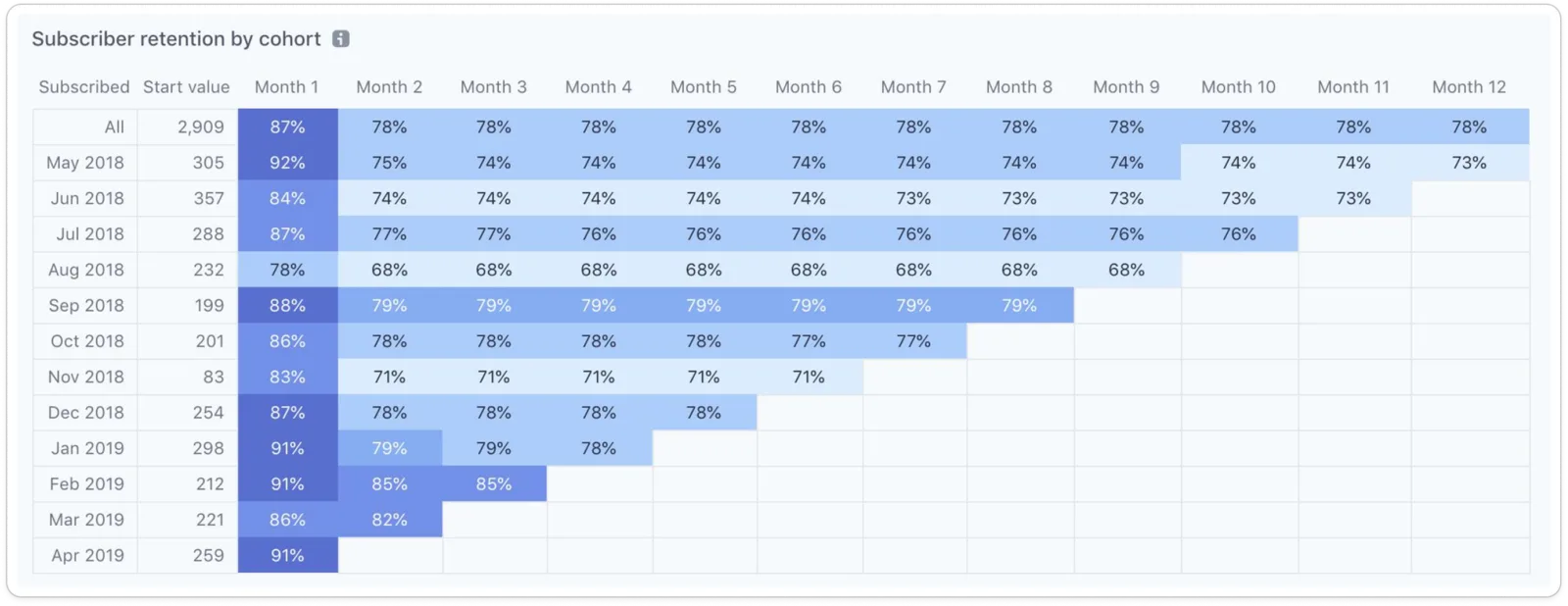Click the Subscriber retention by cohort title
This screenshot has width=1568, height=606.
[176, 39]
